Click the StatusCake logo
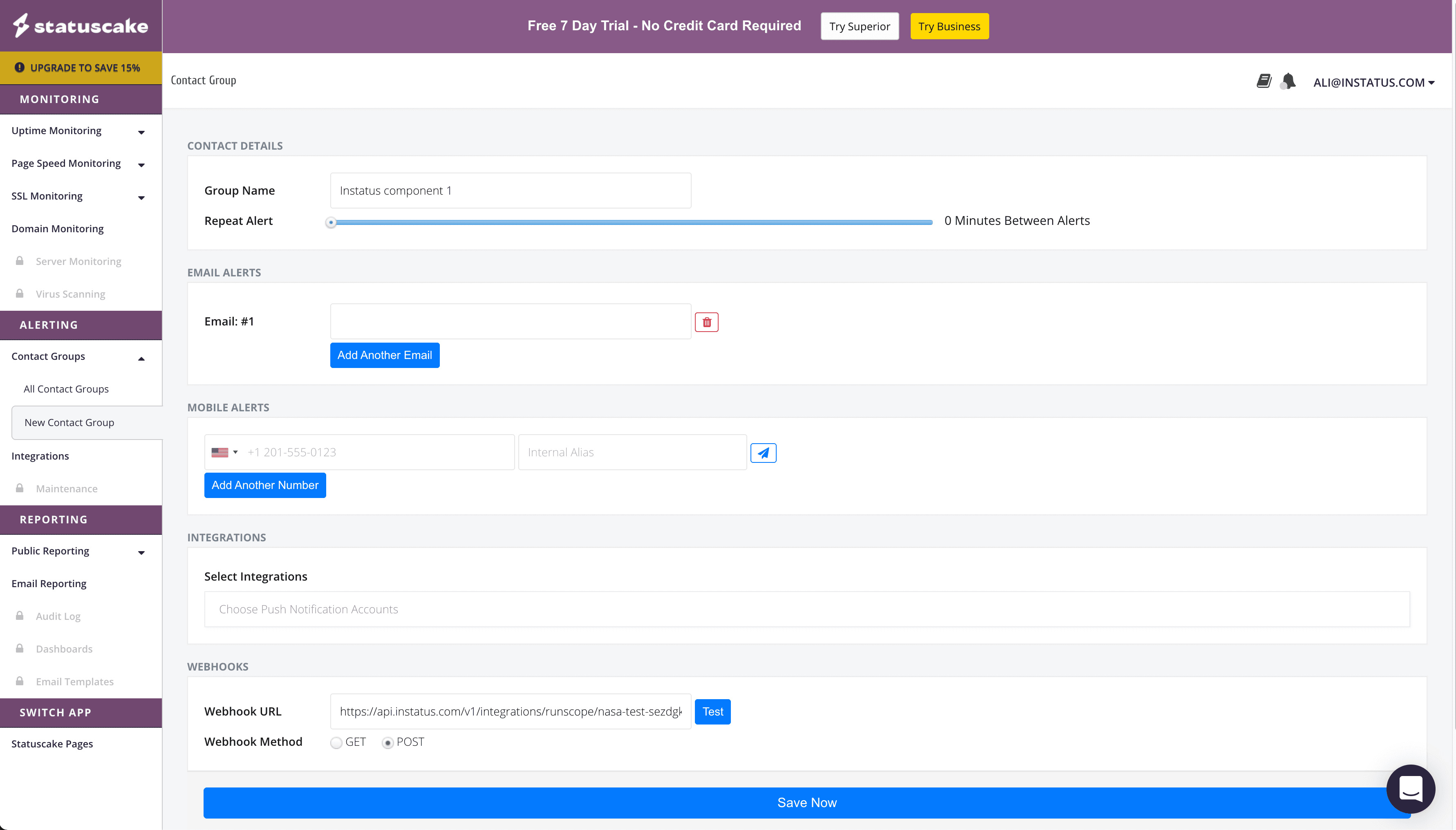Screen dimensions: 1456x830 (81, 26)
